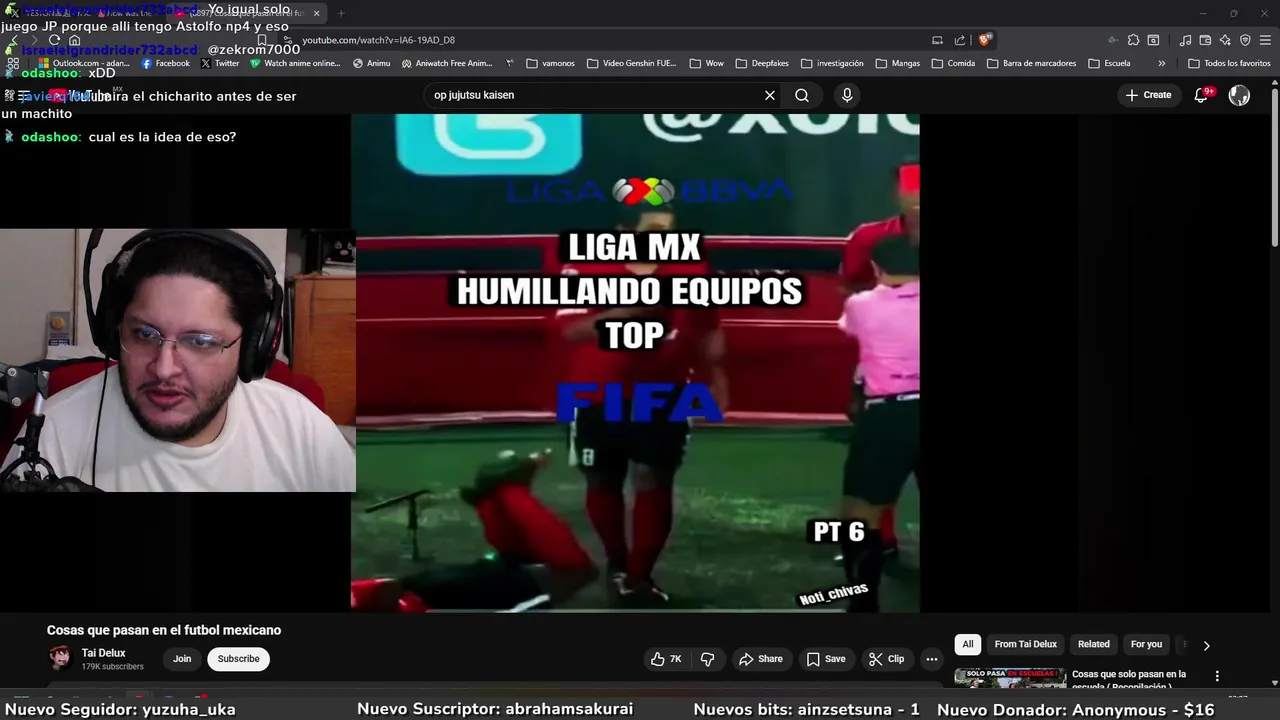The width and height of the screenshot is (1280, 720).
Task: Open the sidebar search panel icon
Action: point(1153,40)
